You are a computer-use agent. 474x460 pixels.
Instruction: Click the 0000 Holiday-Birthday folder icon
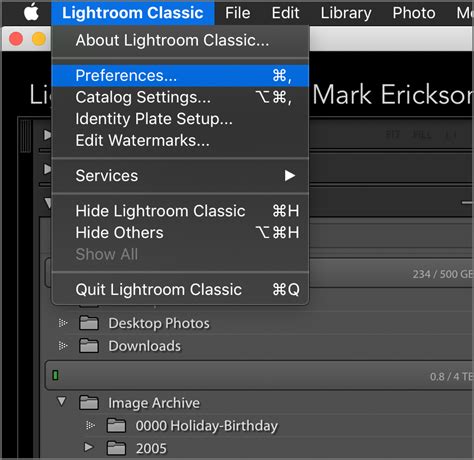click(x=116, y=426)
